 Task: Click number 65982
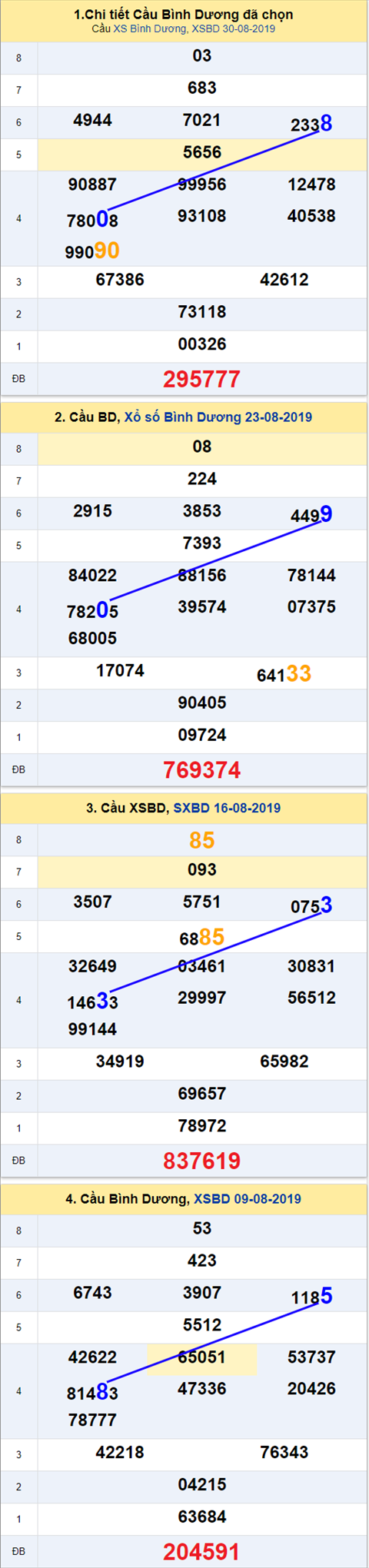point(284,1061)
